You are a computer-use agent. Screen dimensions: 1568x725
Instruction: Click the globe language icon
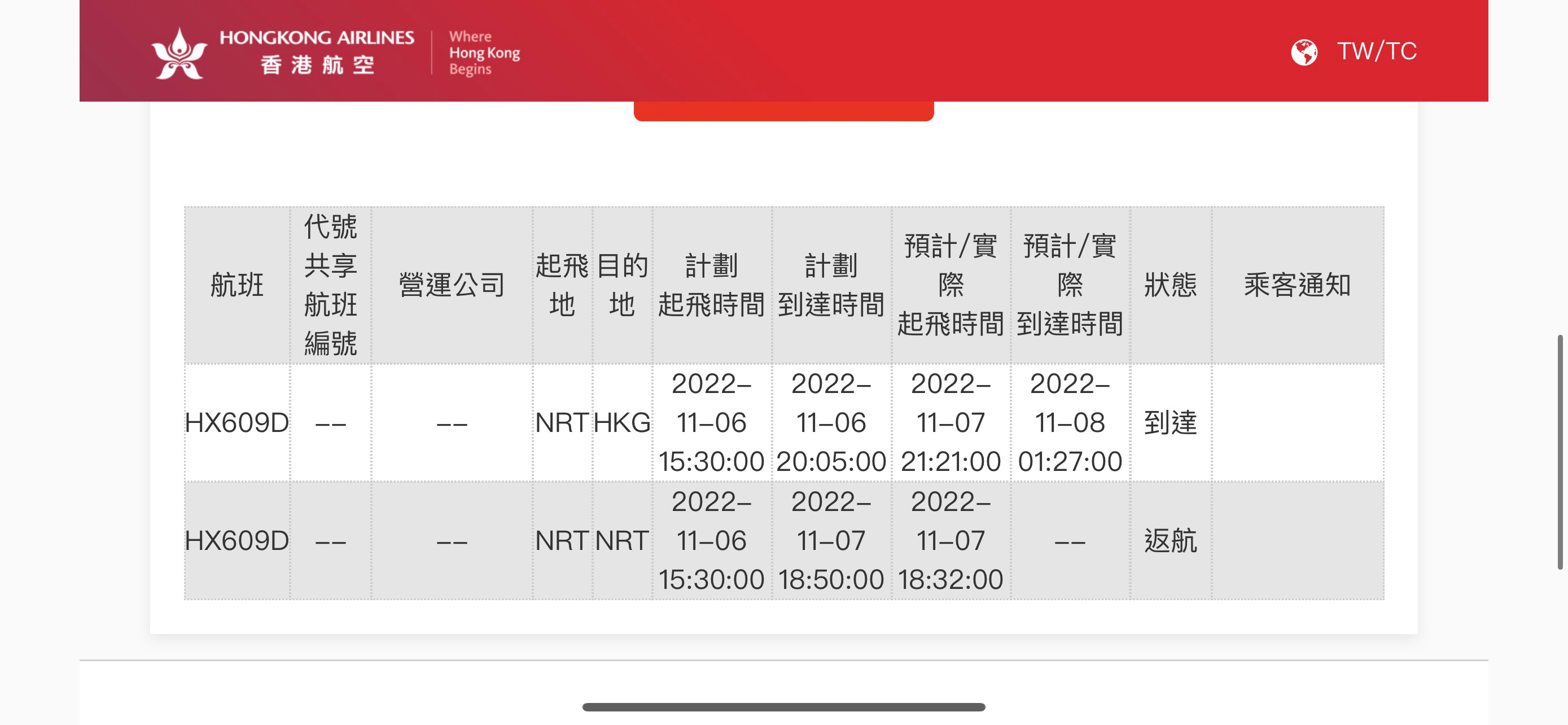[x=1304, y=52]
